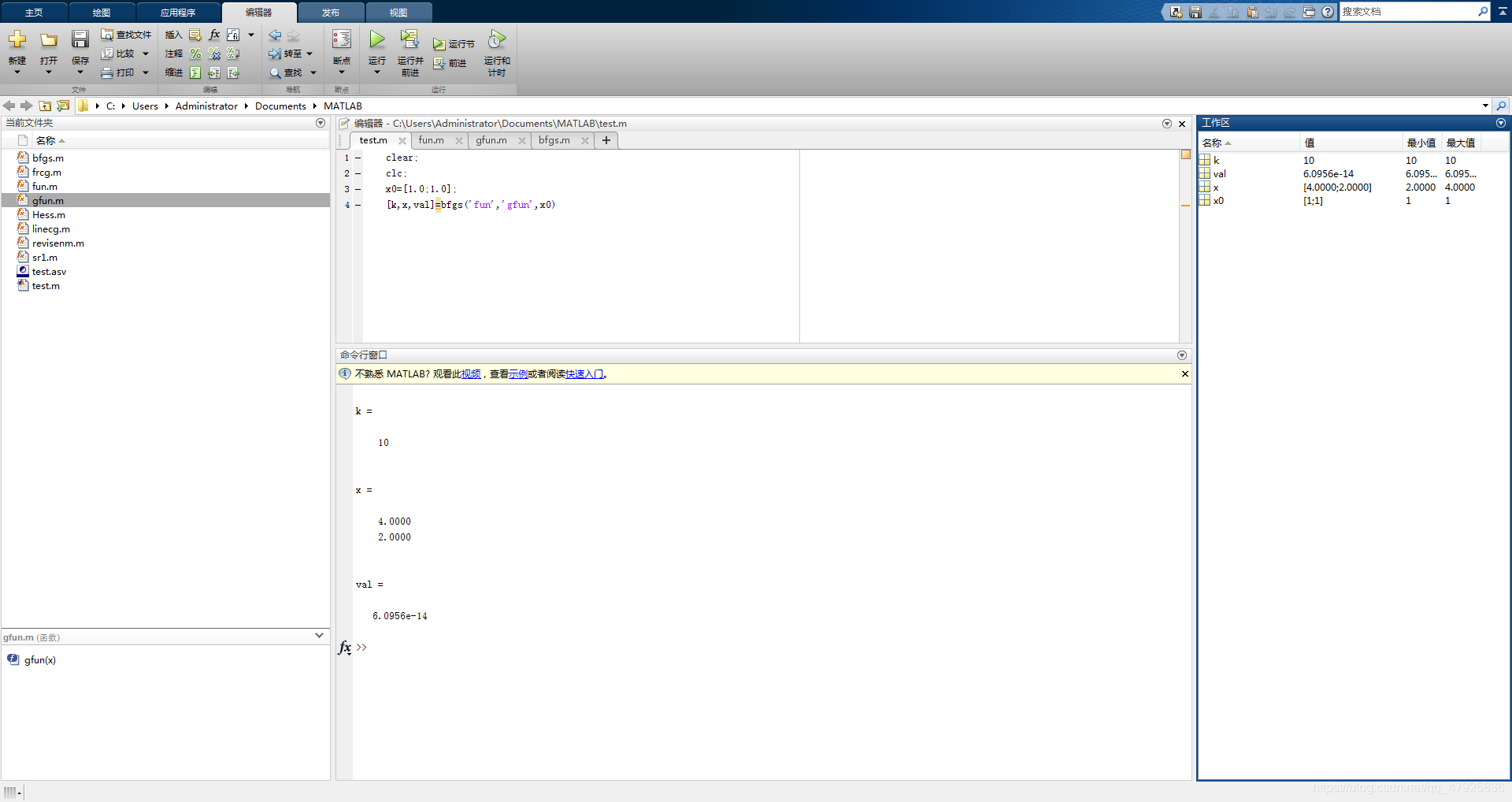Open the command window actions menu arrow
Viewport: 1512px width, 802px height.
1182,355
